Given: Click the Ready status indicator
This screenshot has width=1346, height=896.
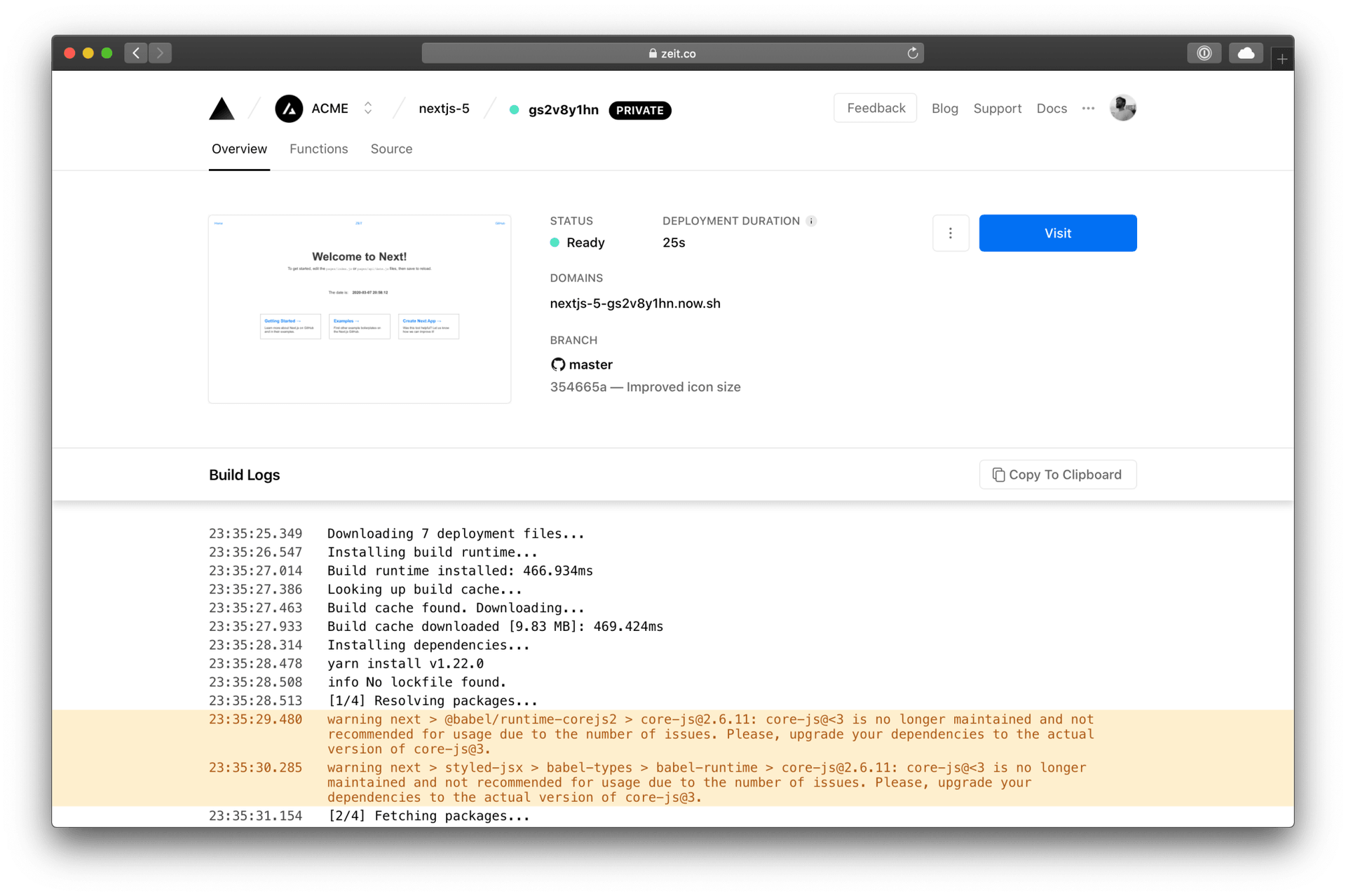Looking at the screenshot, I should click(578, 243).
